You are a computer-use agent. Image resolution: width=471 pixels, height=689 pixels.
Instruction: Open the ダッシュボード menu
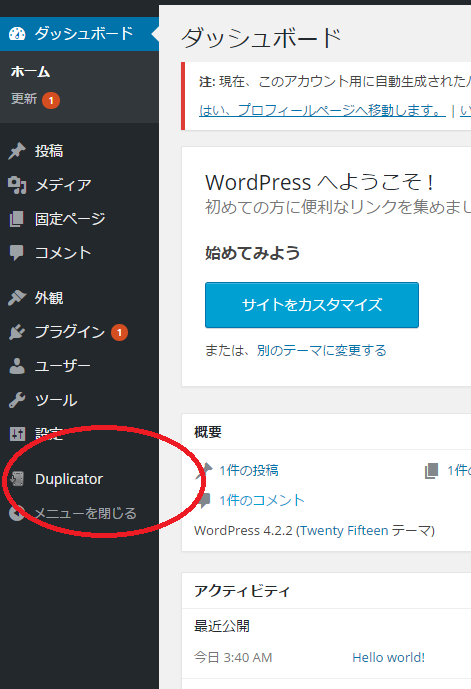[80, 34]
